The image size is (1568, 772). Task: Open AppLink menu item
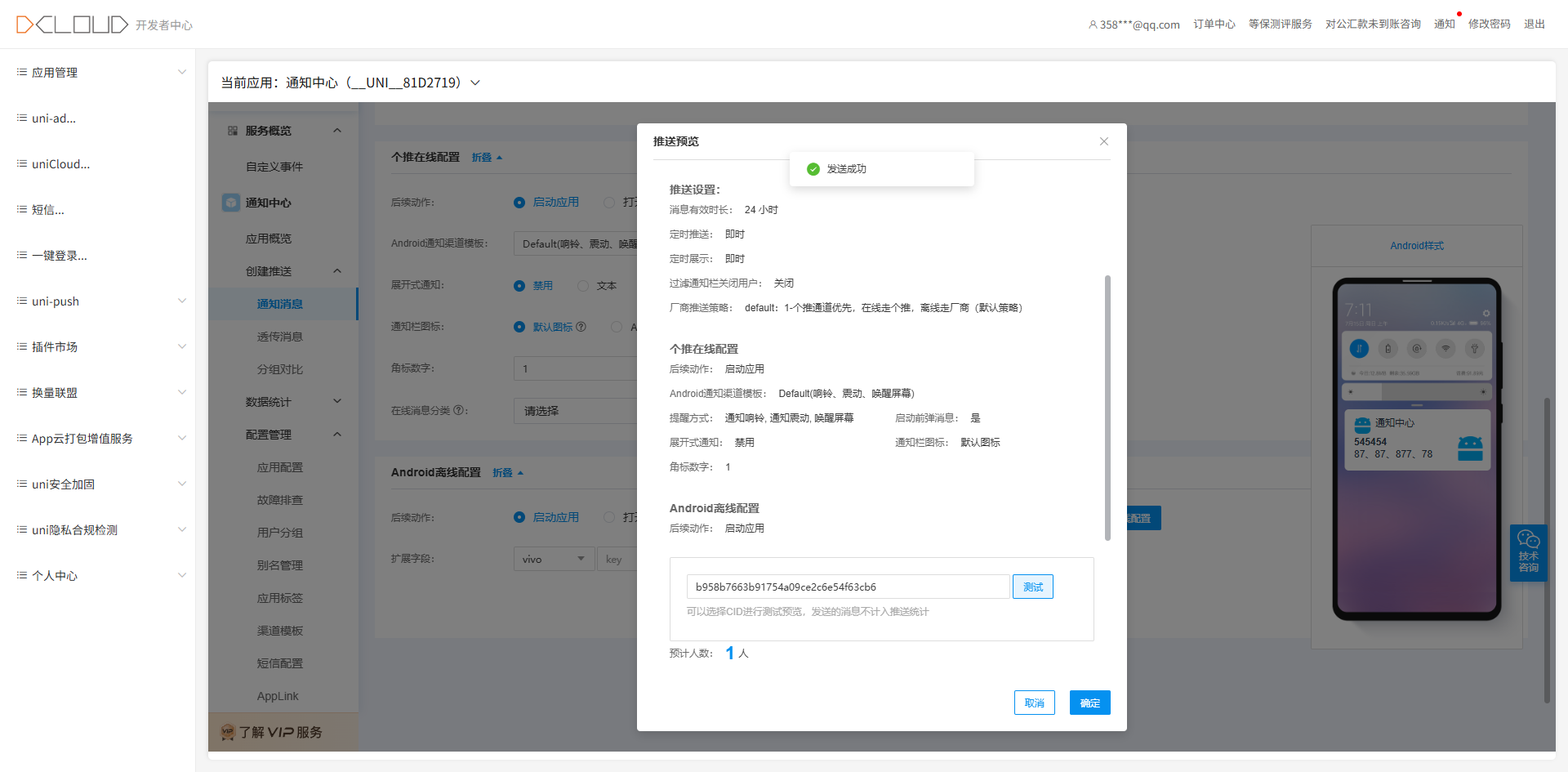pos(278,696)
